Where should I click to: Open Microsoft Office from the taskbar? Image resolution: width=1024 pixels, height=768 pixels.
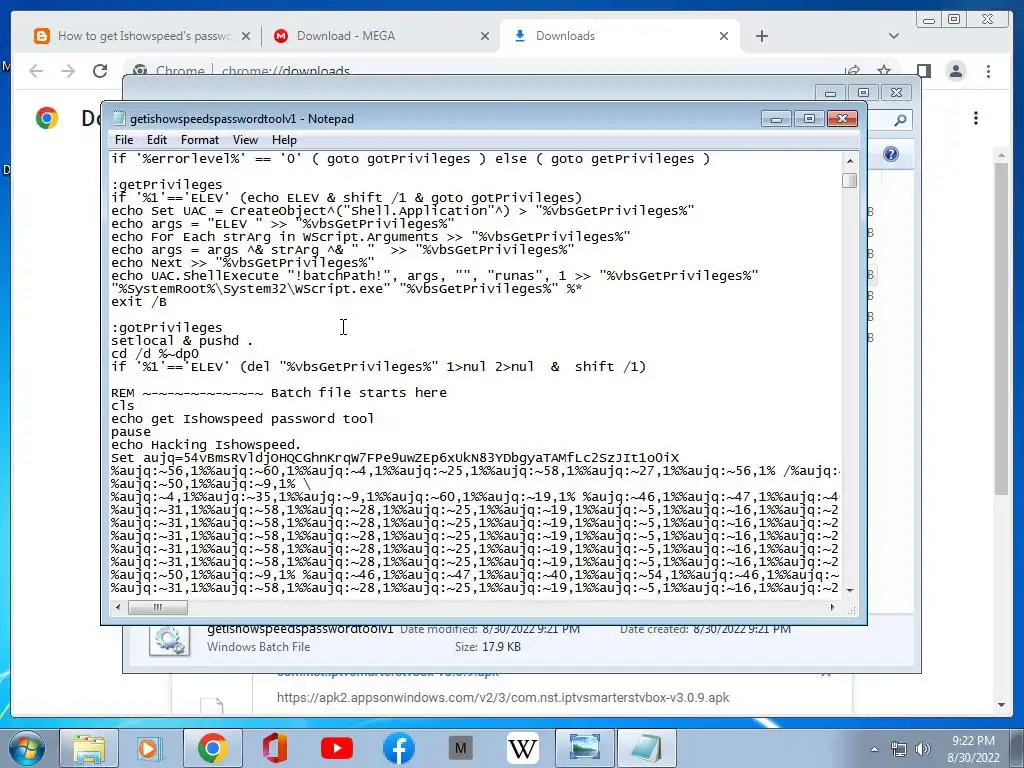click(274, 748)
